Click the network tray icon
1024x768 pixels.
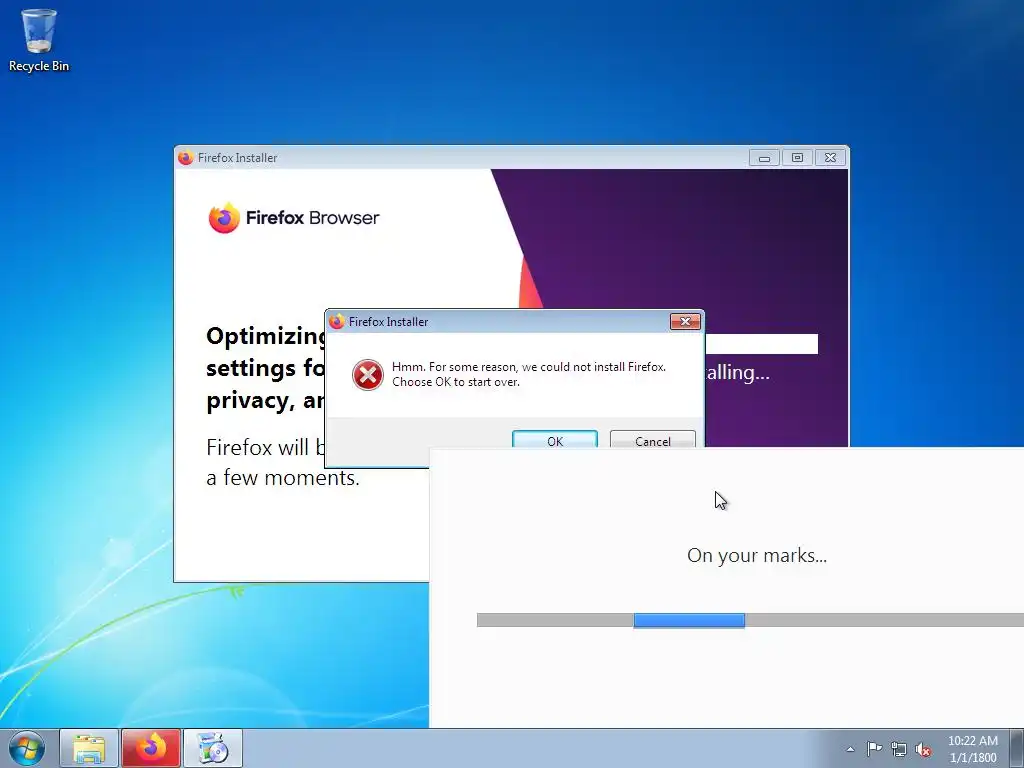tap(899, 750)
